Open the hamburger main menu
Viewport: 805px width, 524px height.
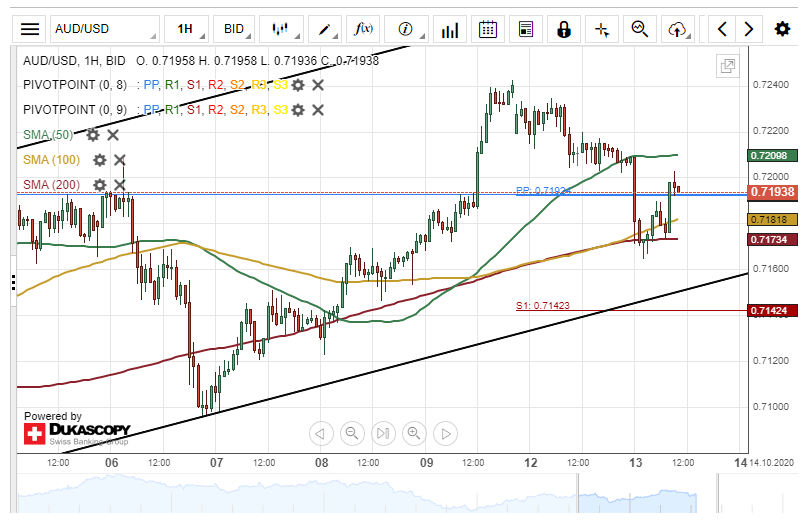tap(31, 29)
